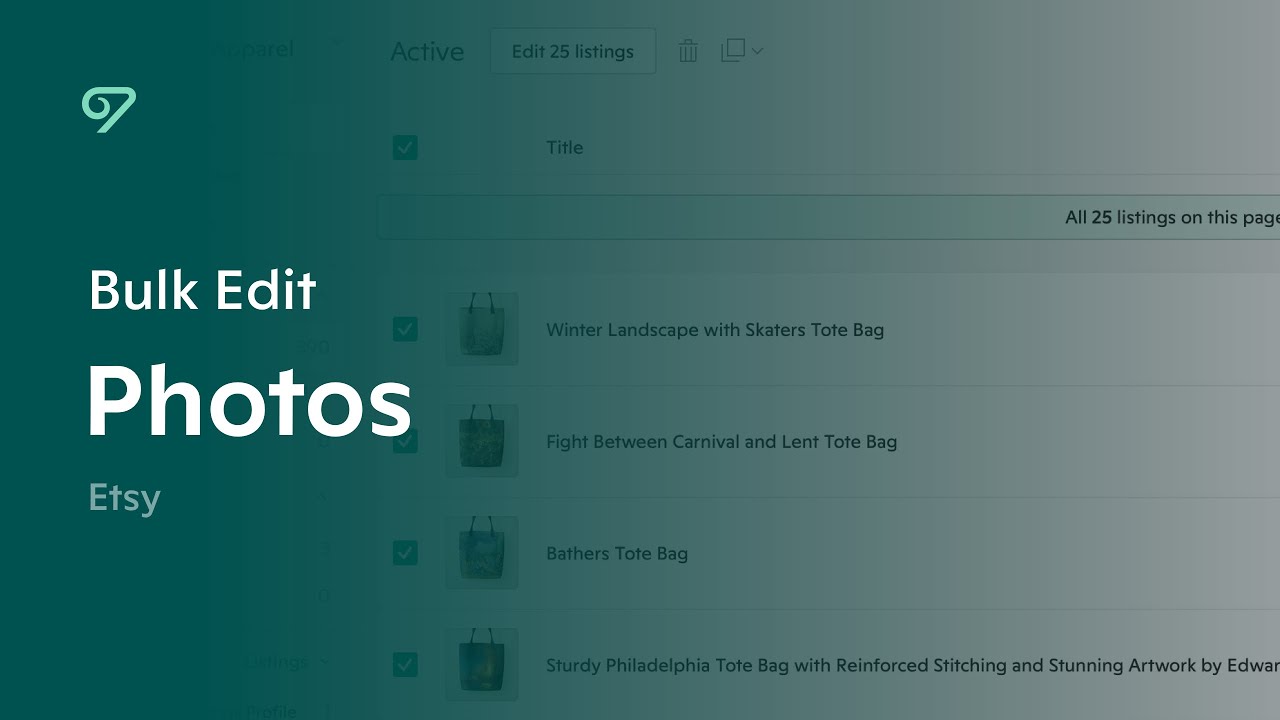This screenshot has width=1280, height=720.
Task: Uncheck Fight Between Carnival and Lent checkbox
Action: 405,441
